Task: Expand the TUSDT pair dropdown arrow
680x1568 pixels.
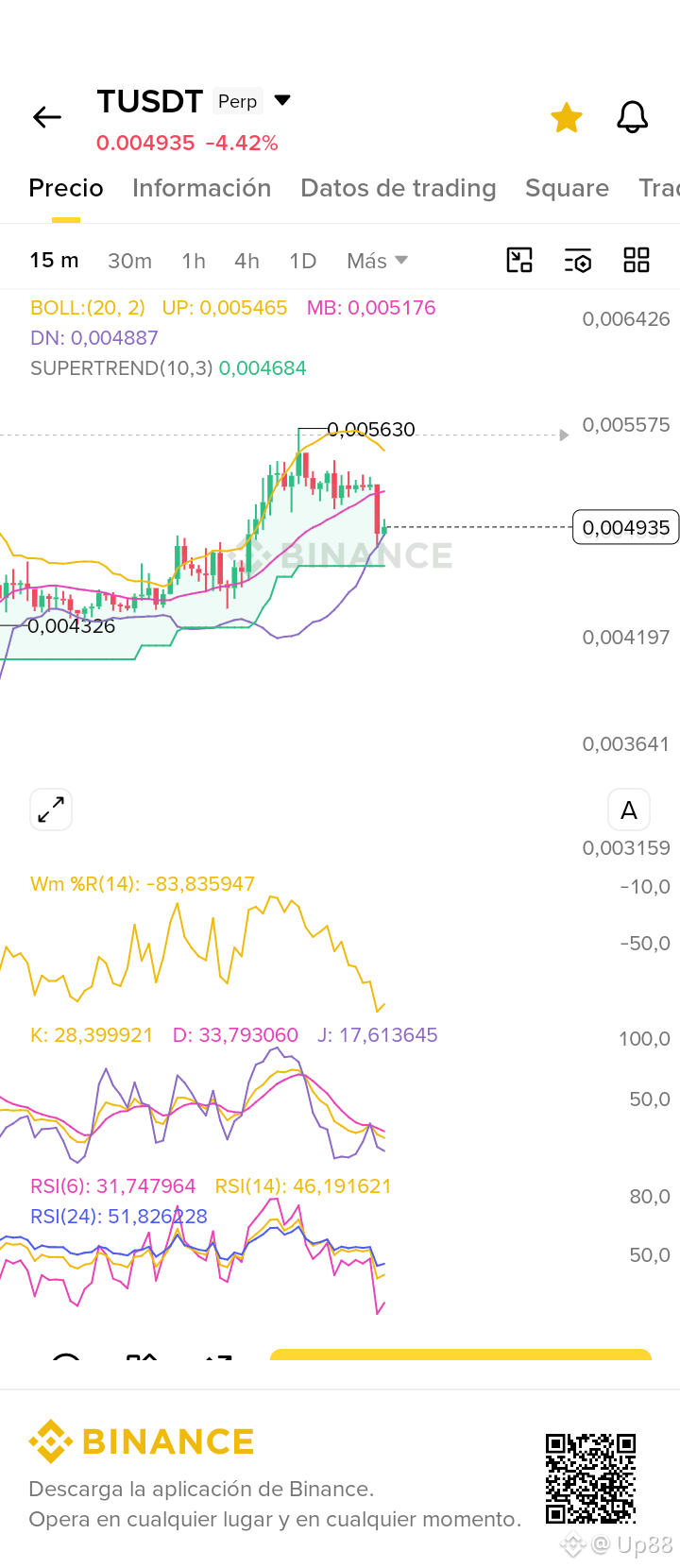Action: coord(281,100)
